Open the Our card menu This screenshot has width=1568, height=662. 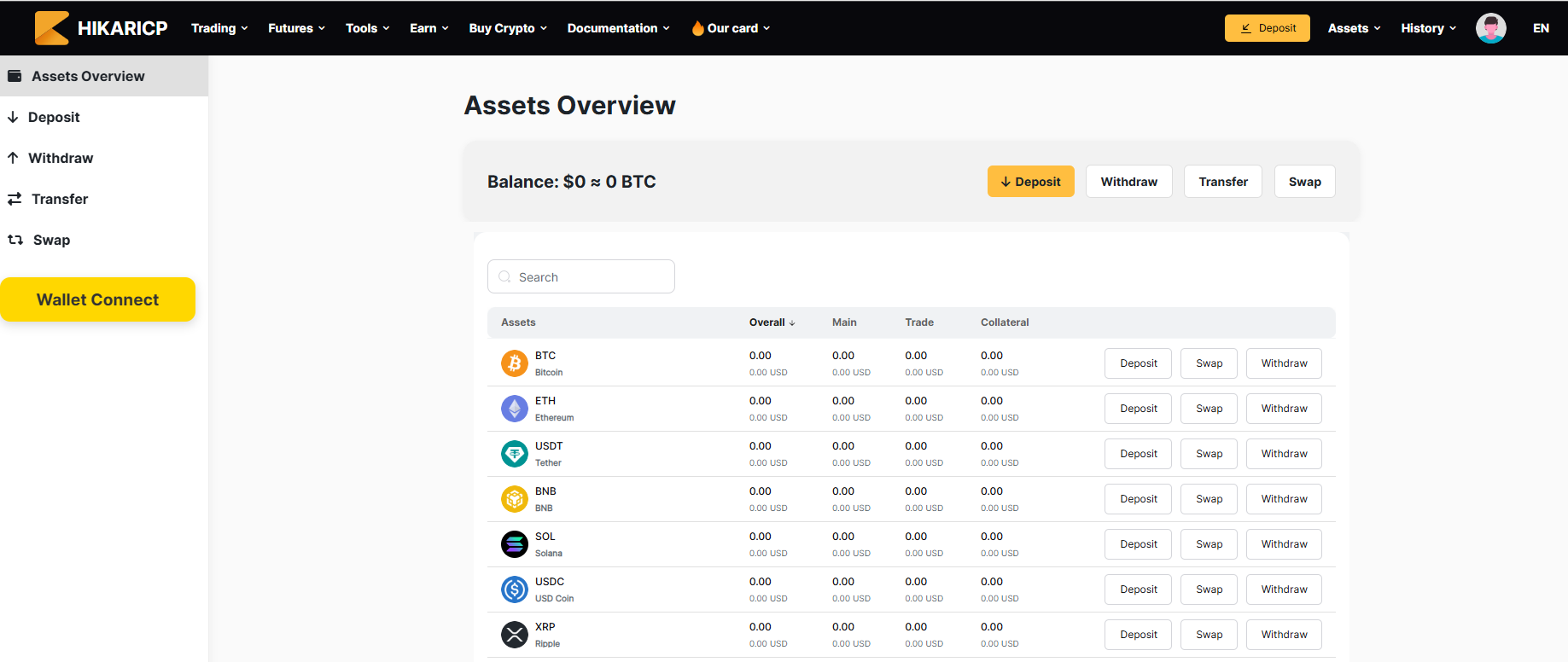[731, 28]
